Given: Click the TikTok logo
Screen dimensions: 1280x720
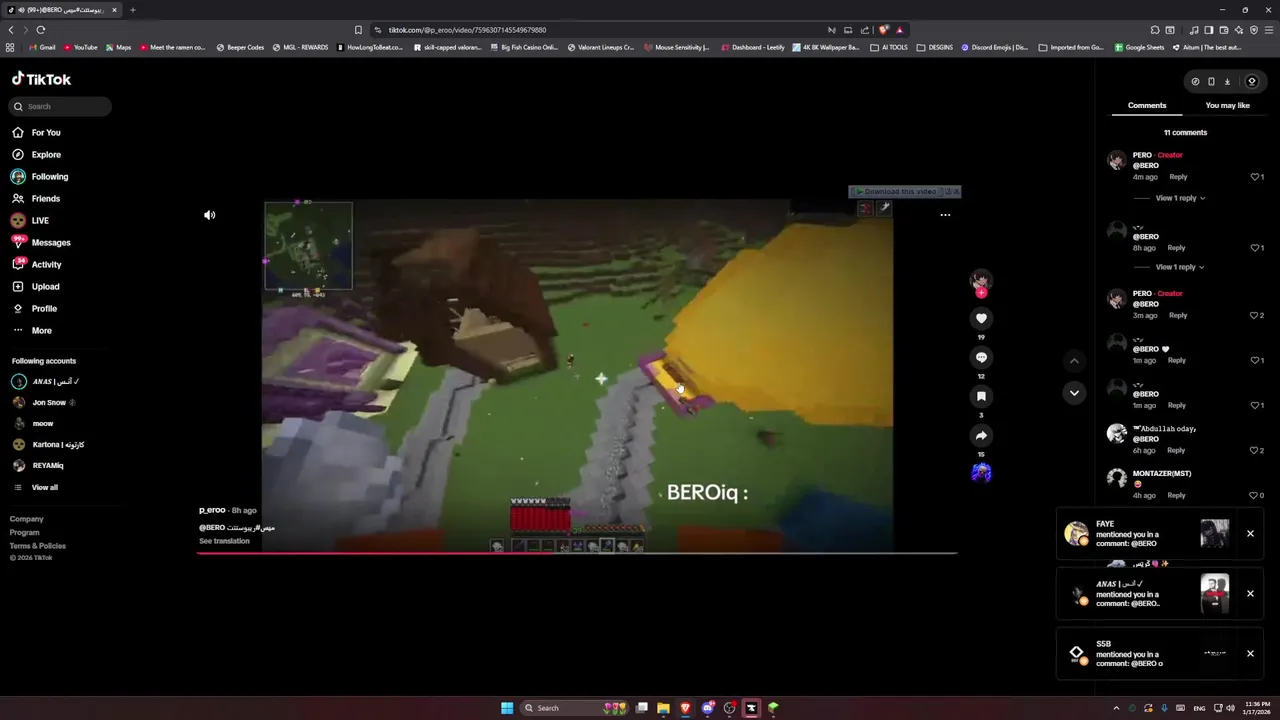Looking at the screenshot, I should [41, 79].
